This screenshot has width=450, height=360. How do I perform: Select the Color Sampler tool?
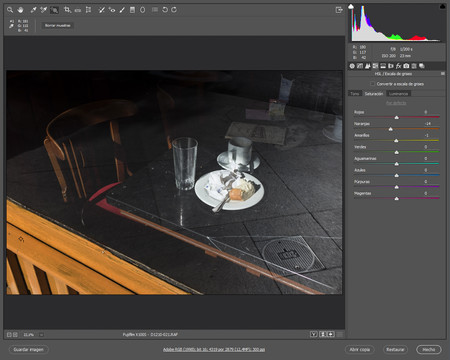(43, 10)
